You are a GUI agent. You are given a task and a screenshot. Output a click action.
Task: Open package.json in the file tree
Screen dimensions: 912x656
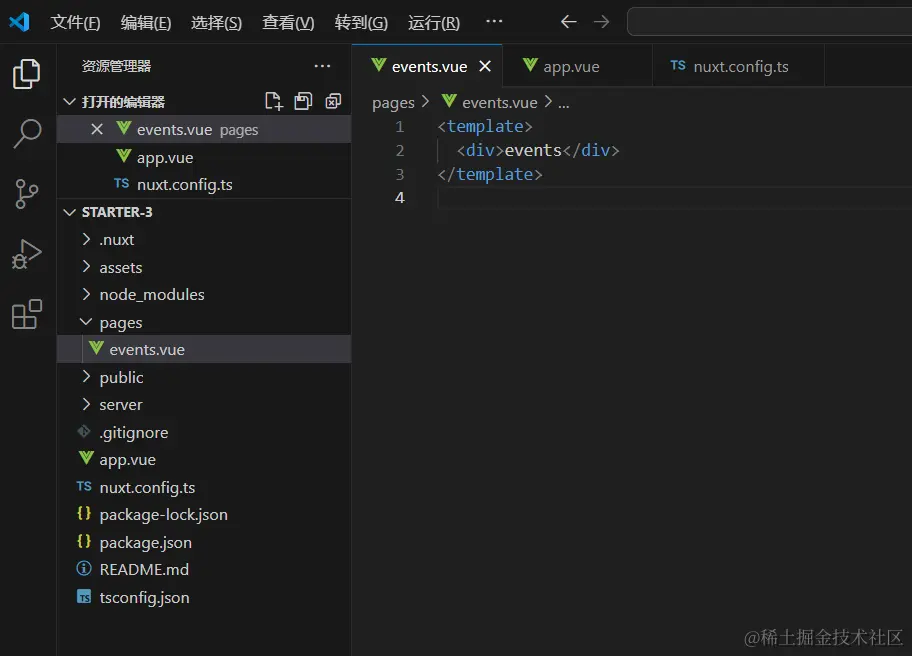click(x=204, y=542)
